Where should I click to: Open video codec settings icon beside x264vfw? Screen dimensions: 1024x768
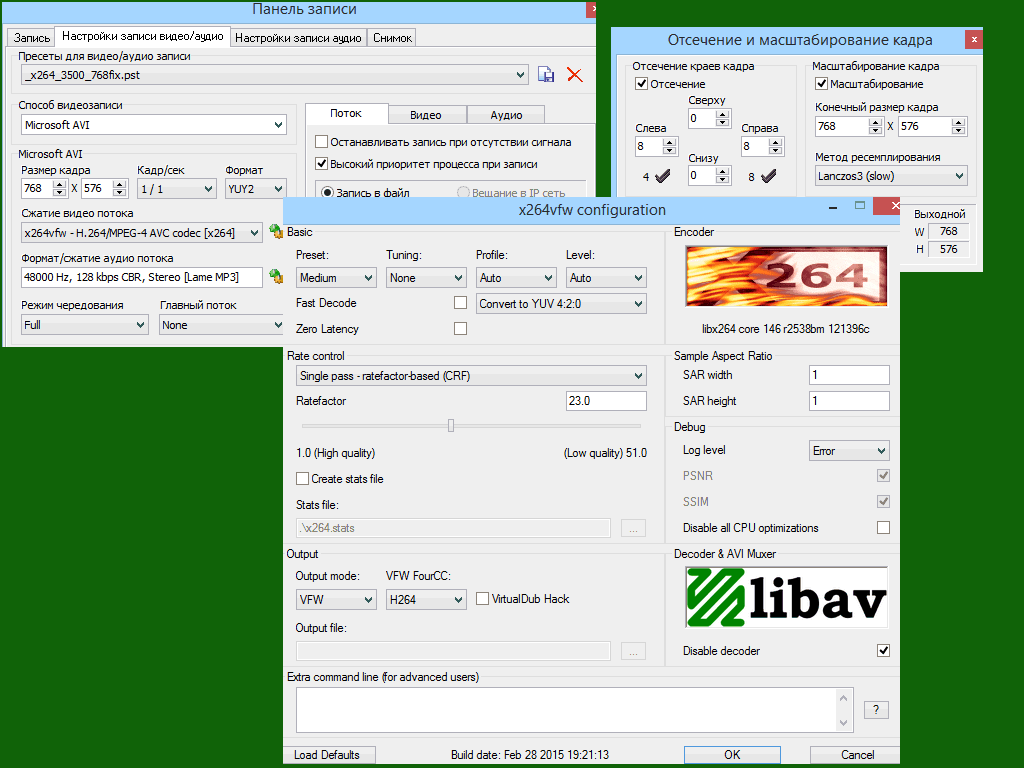276,232
